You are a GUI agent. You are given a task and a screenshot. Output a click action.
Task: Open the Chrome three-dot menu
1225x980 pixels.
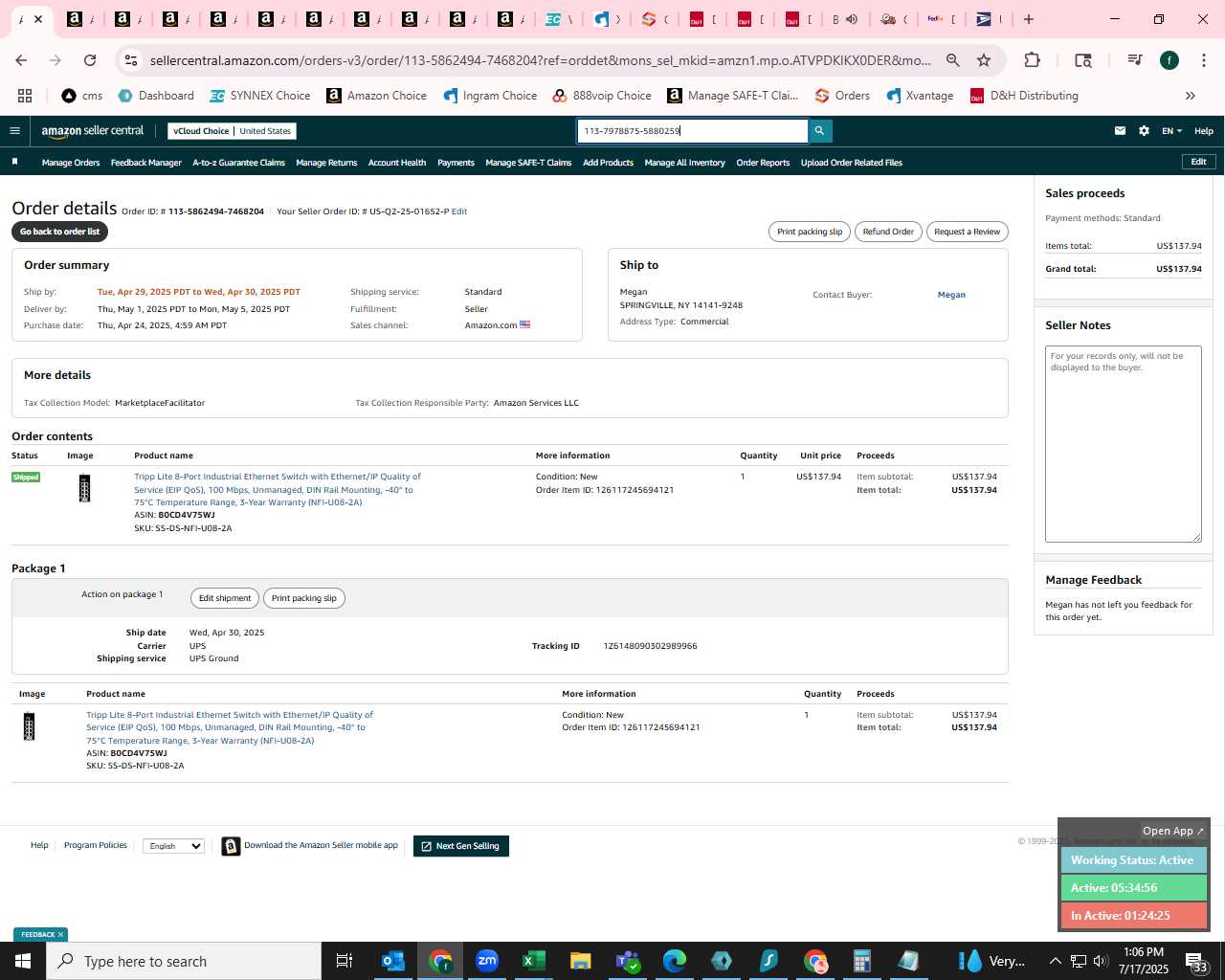[1203, 60]
